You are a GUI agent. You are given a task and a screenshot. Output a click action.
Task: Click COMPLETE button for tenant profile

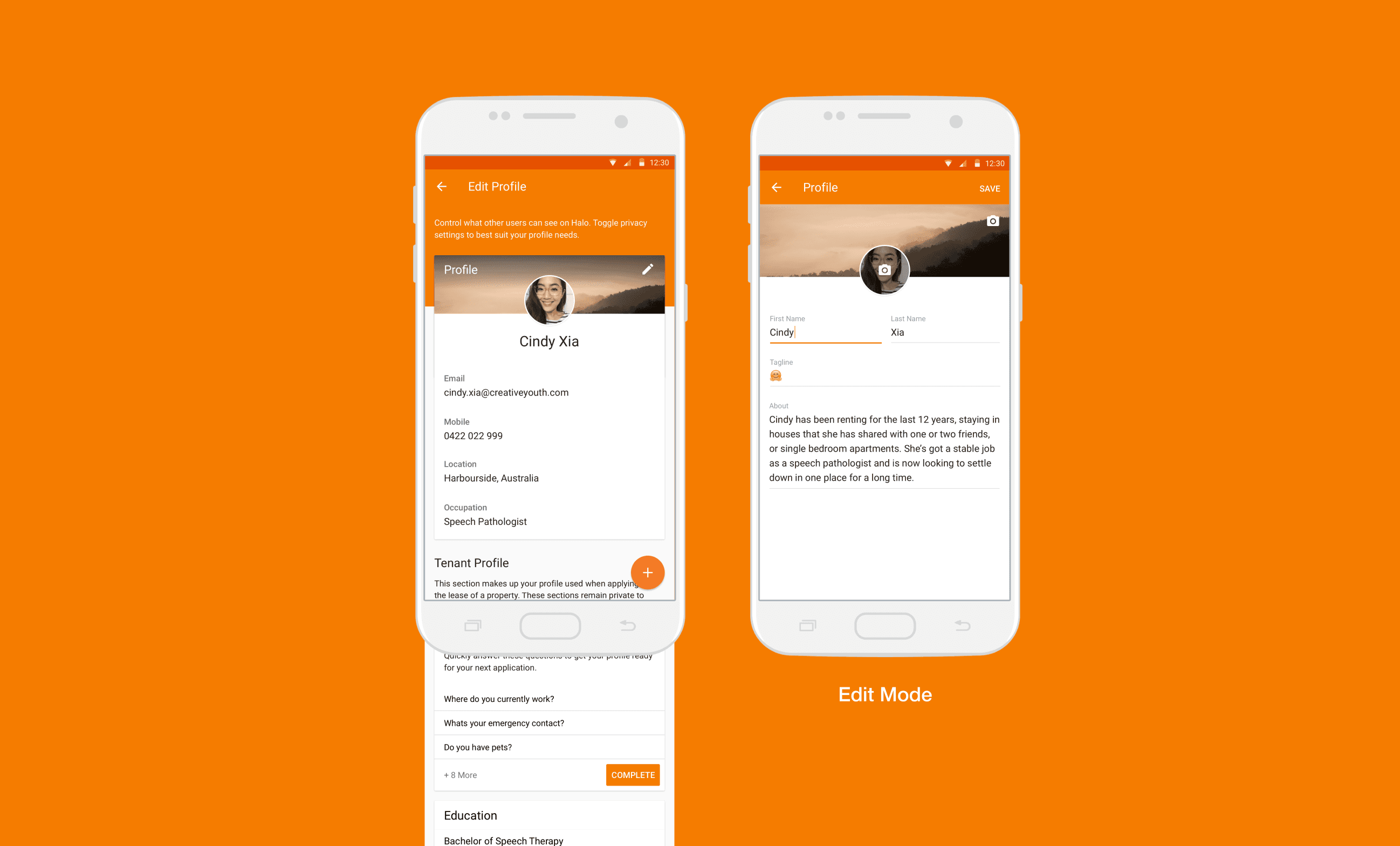[x=634, y=775]
